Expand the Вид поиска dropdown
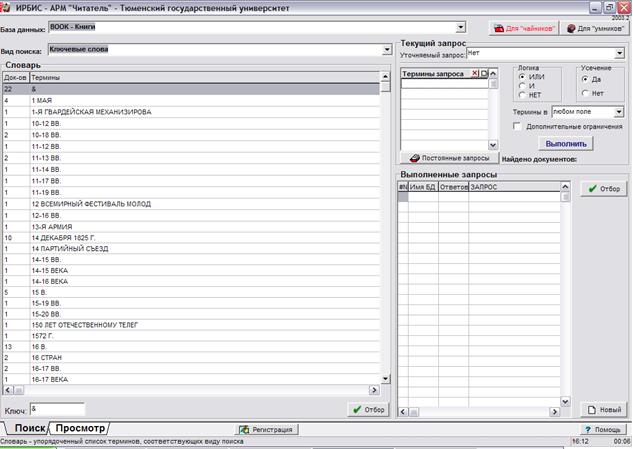633x449 pixels. [x=387, y=49]
